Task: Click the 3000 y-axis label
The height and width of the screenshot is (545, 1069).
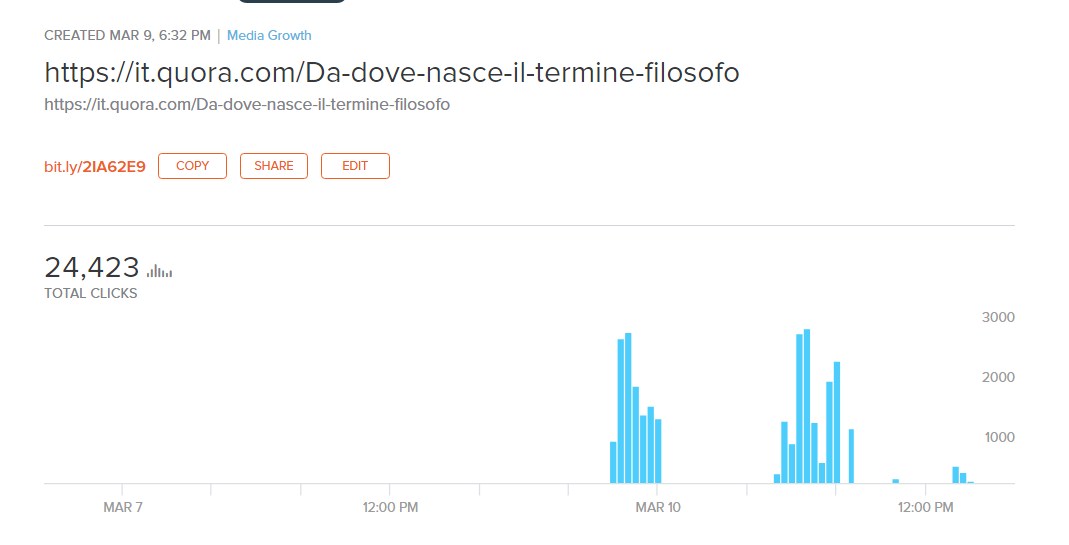Action: pyautogui.click(x=998, y=317)
